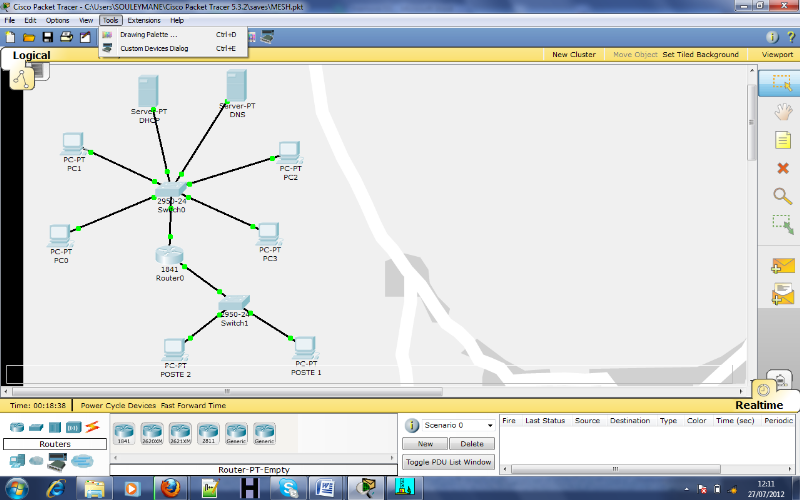
Task: Select the Place Note tool
Action: point(783,140)
